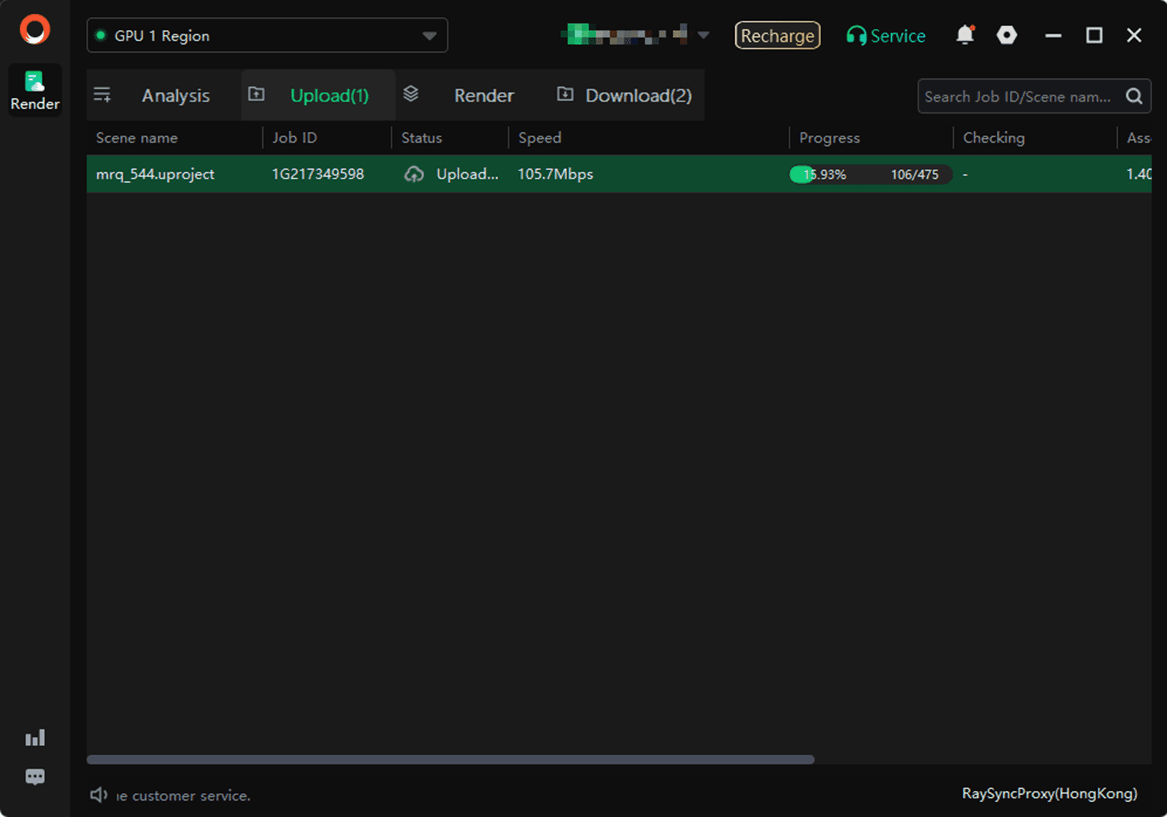1167x817 pixels.
Task: Open the chat feedback icon
Action: (35, 777)
